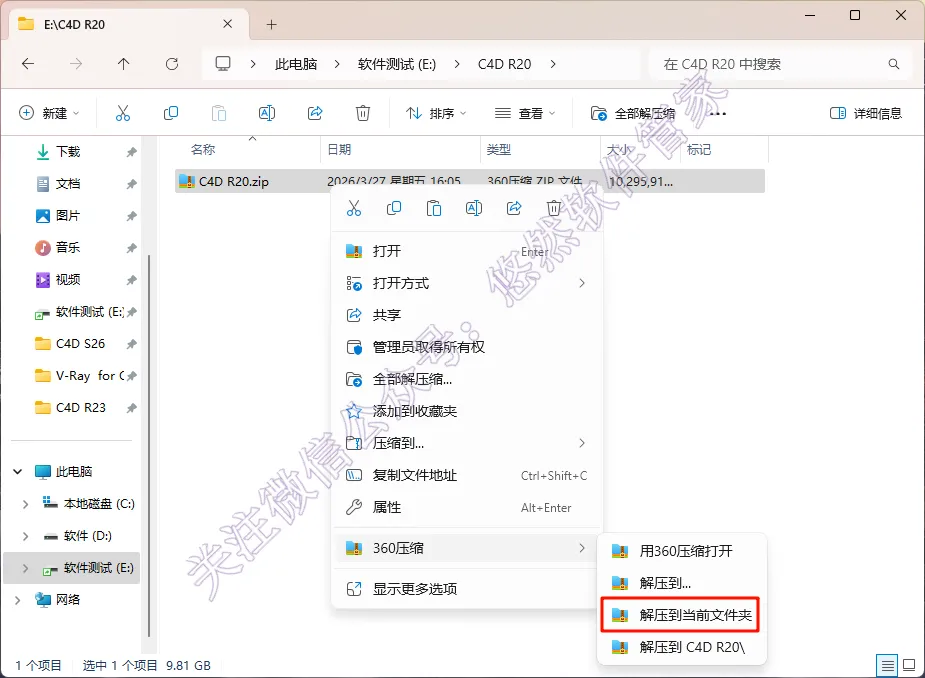This screenshot has width=925, height=678.
Task: Close the E:\C4D R20 tab
Action: point(228,24)
